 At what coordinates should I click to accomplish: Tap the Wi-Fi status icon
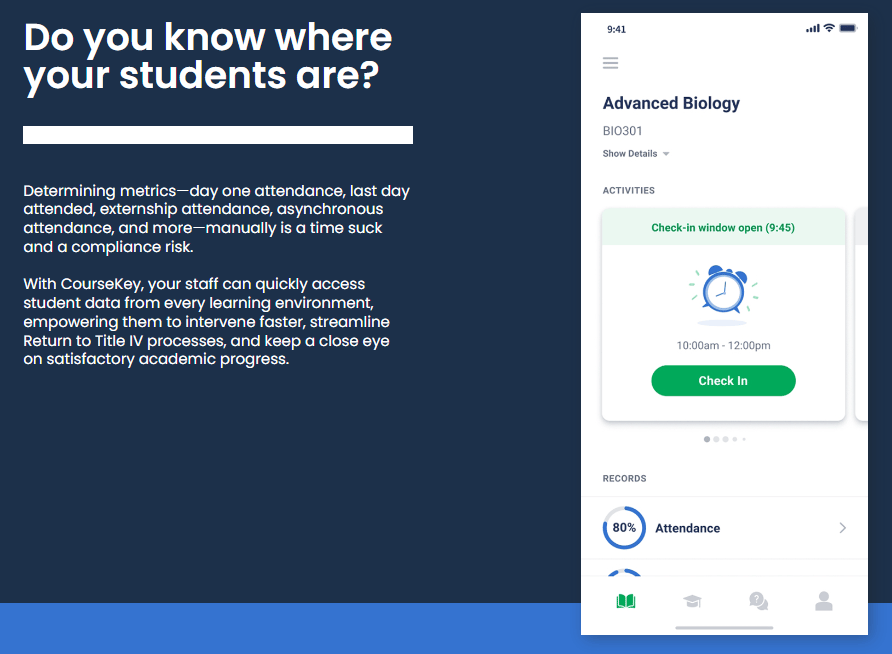(829, 28)
